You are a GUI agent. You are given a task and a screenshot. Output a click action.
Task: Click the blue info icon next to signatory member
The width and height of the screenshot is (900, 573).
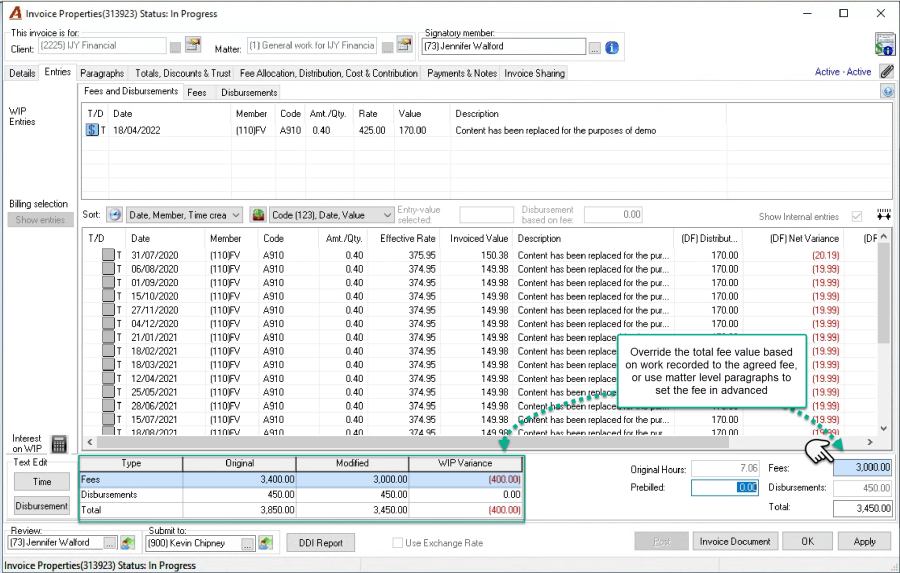click(612, 48)
